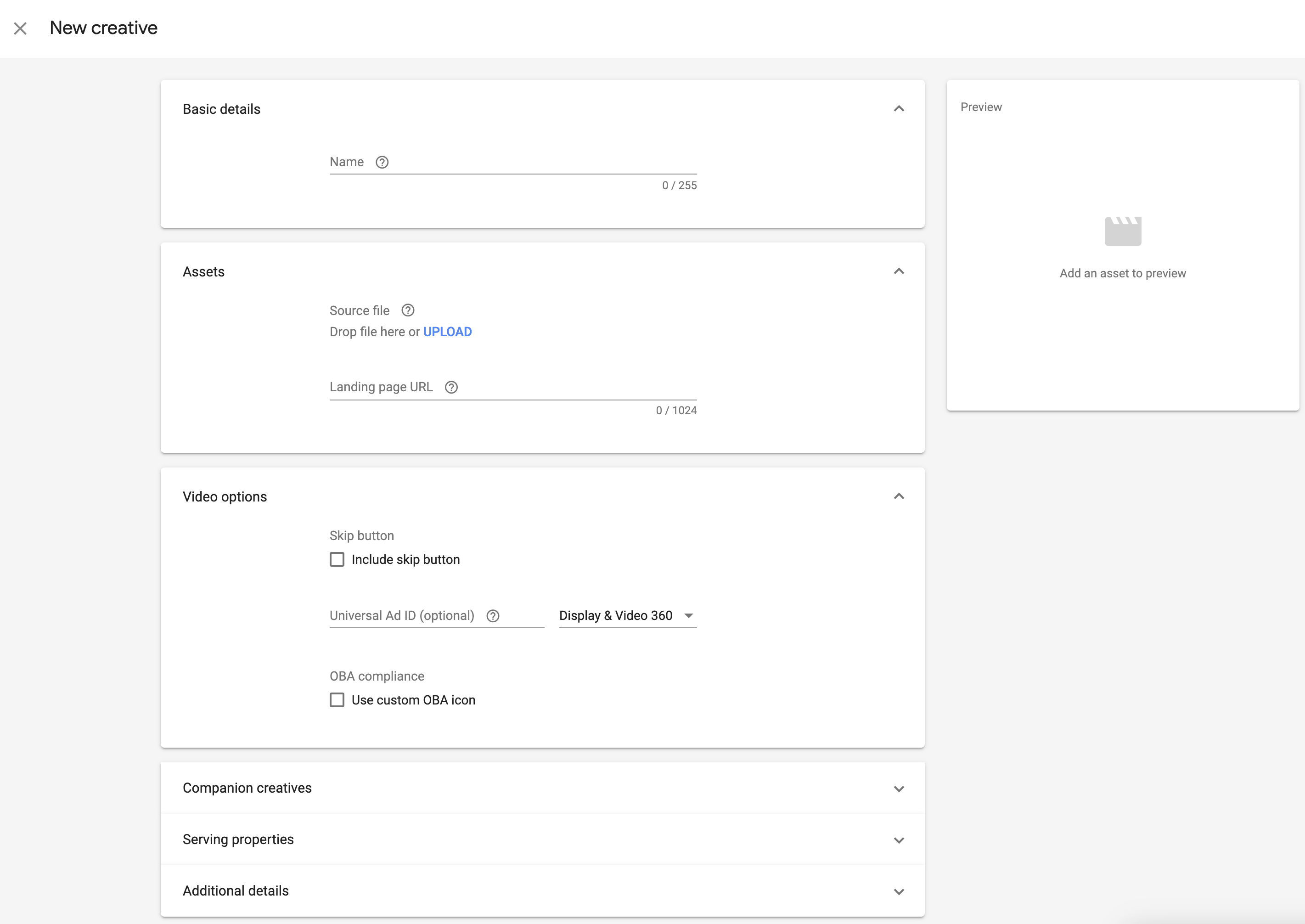
Task: Open help icon next to Source file
Action: (408, 310)
